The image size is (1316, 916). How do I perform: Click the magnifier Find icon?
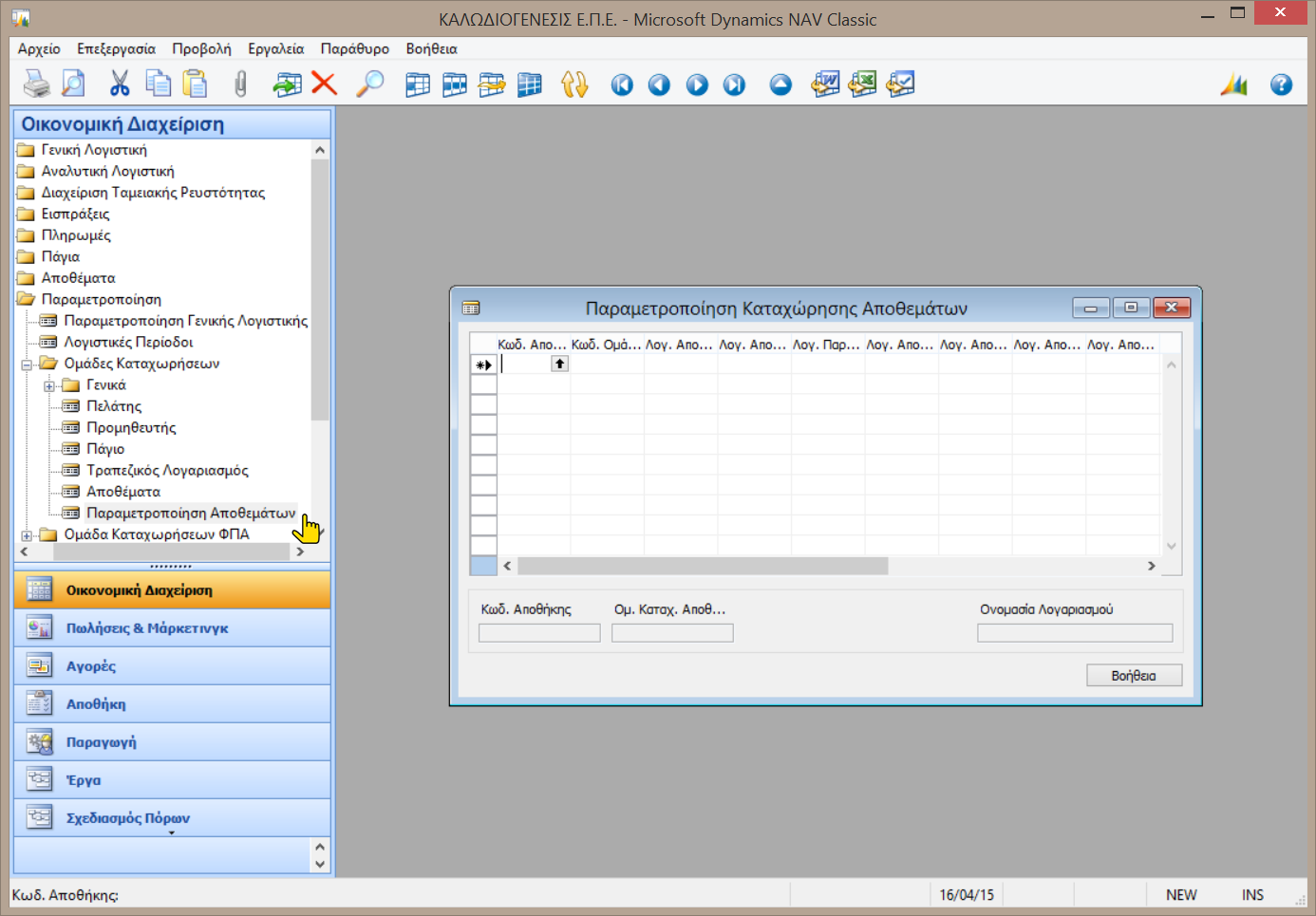[x=369, y=84]
